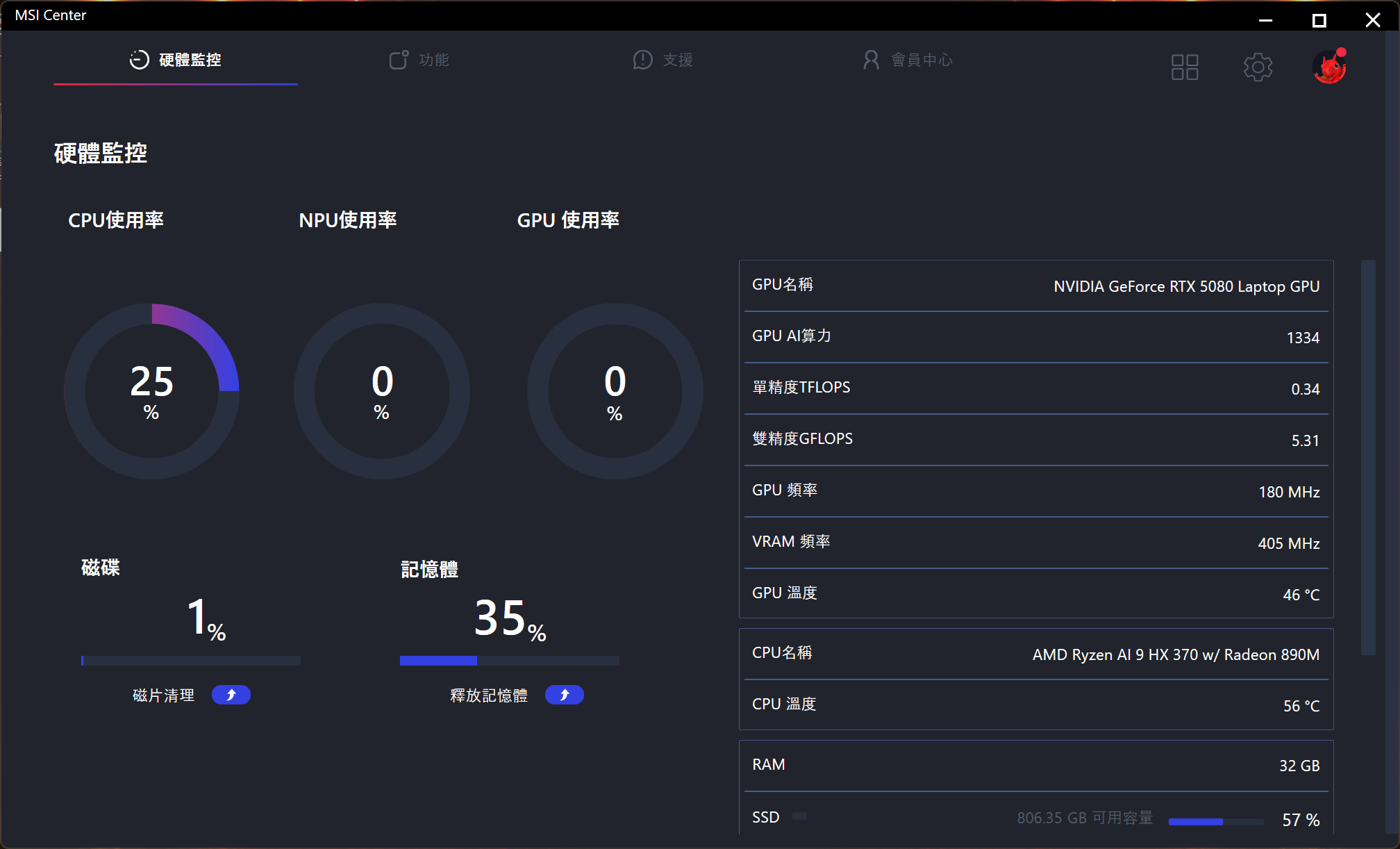Click the GPU usage ring gauge
Screen dimensions: 1400x849
point(615,391)
